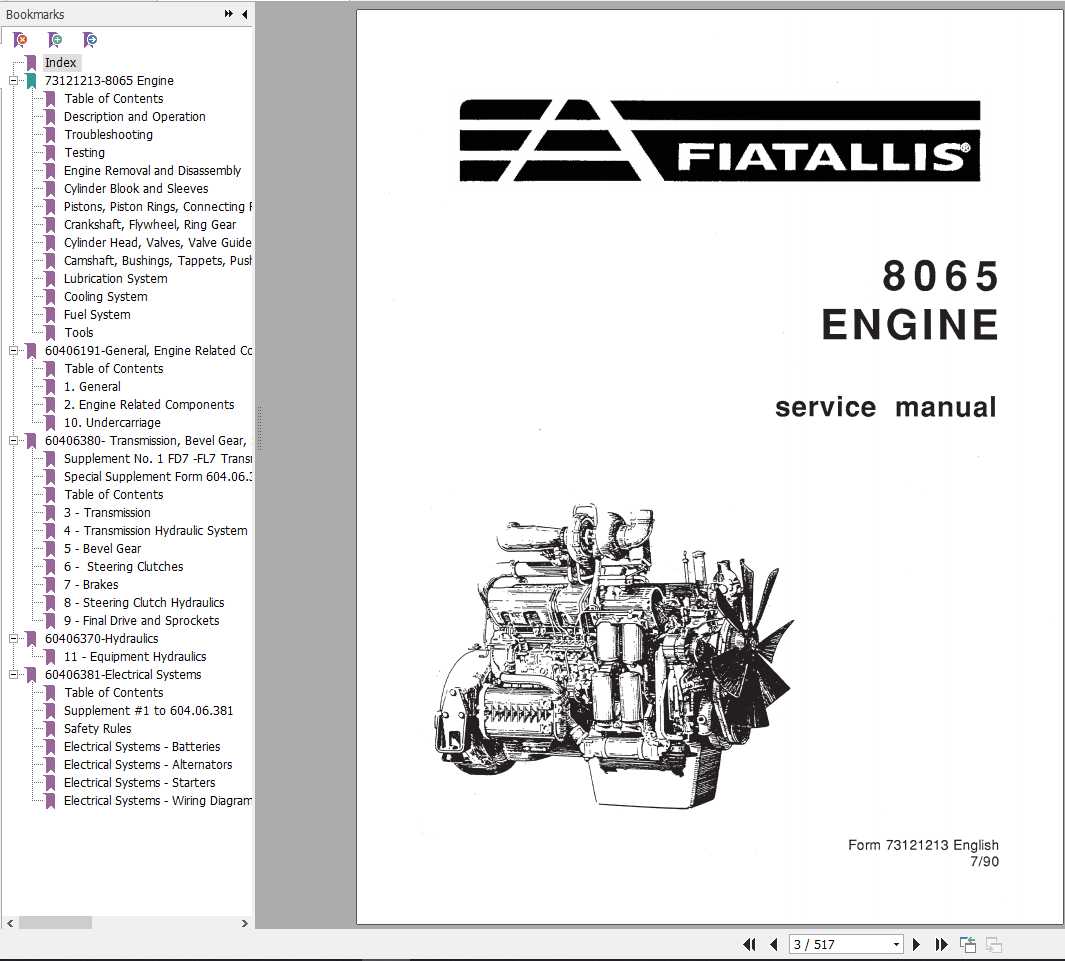Click the expand bookmarks panel double-arrow icon
This screenshot has height=961, width=1065.
pos(229,14)
